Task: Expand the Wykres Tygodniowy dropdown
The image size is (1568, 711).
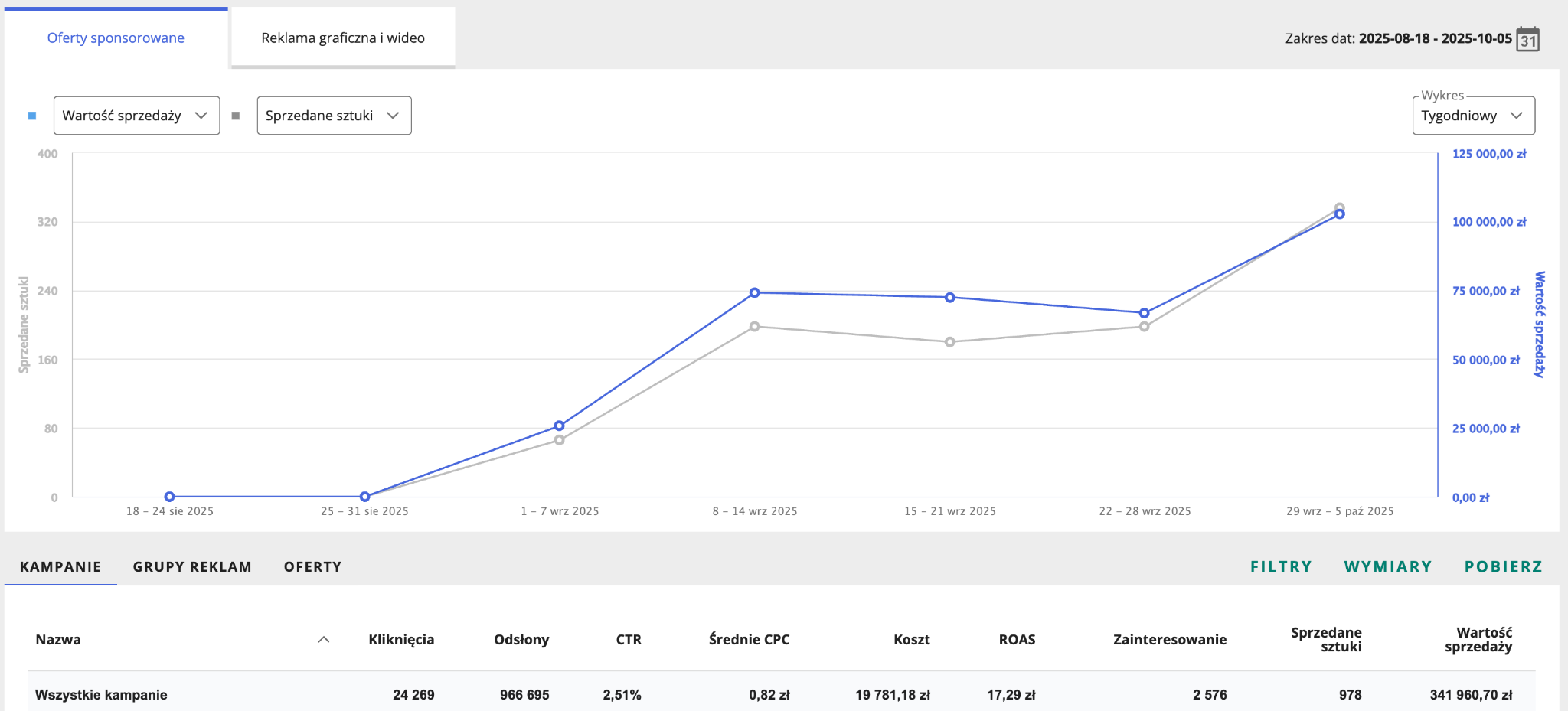Action: (1473, 116)
